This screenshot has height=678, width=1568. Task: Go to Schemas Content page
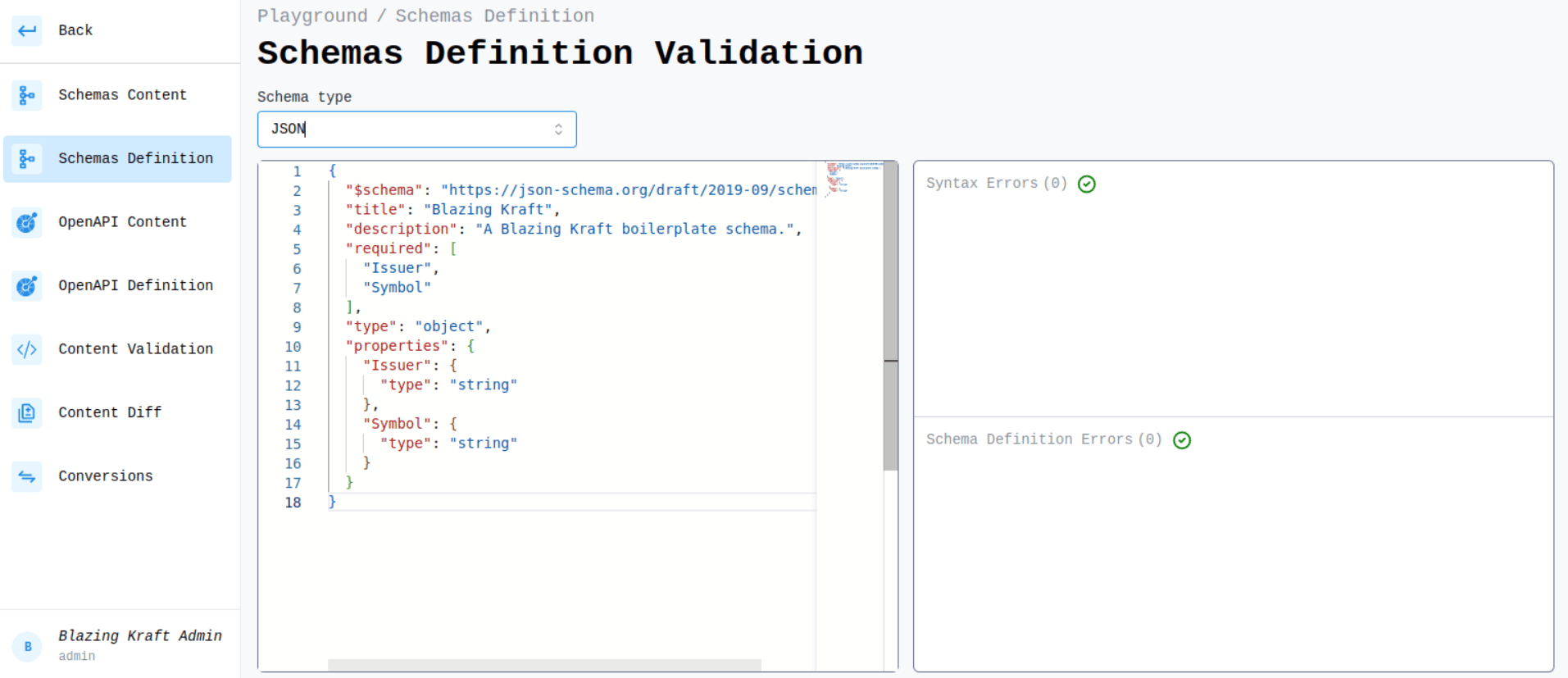117,95
